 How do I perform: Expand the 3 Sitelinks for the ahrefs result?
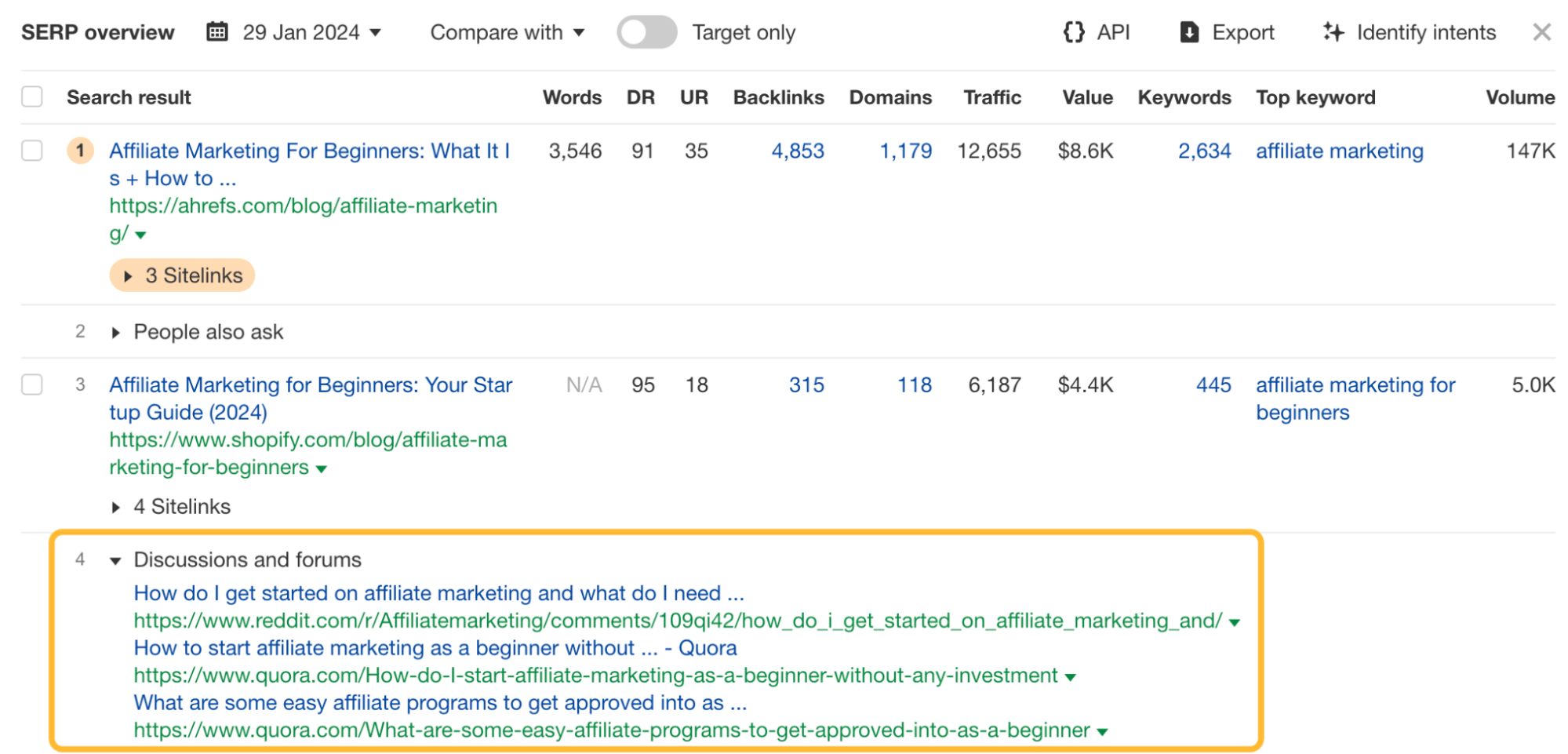182,275
